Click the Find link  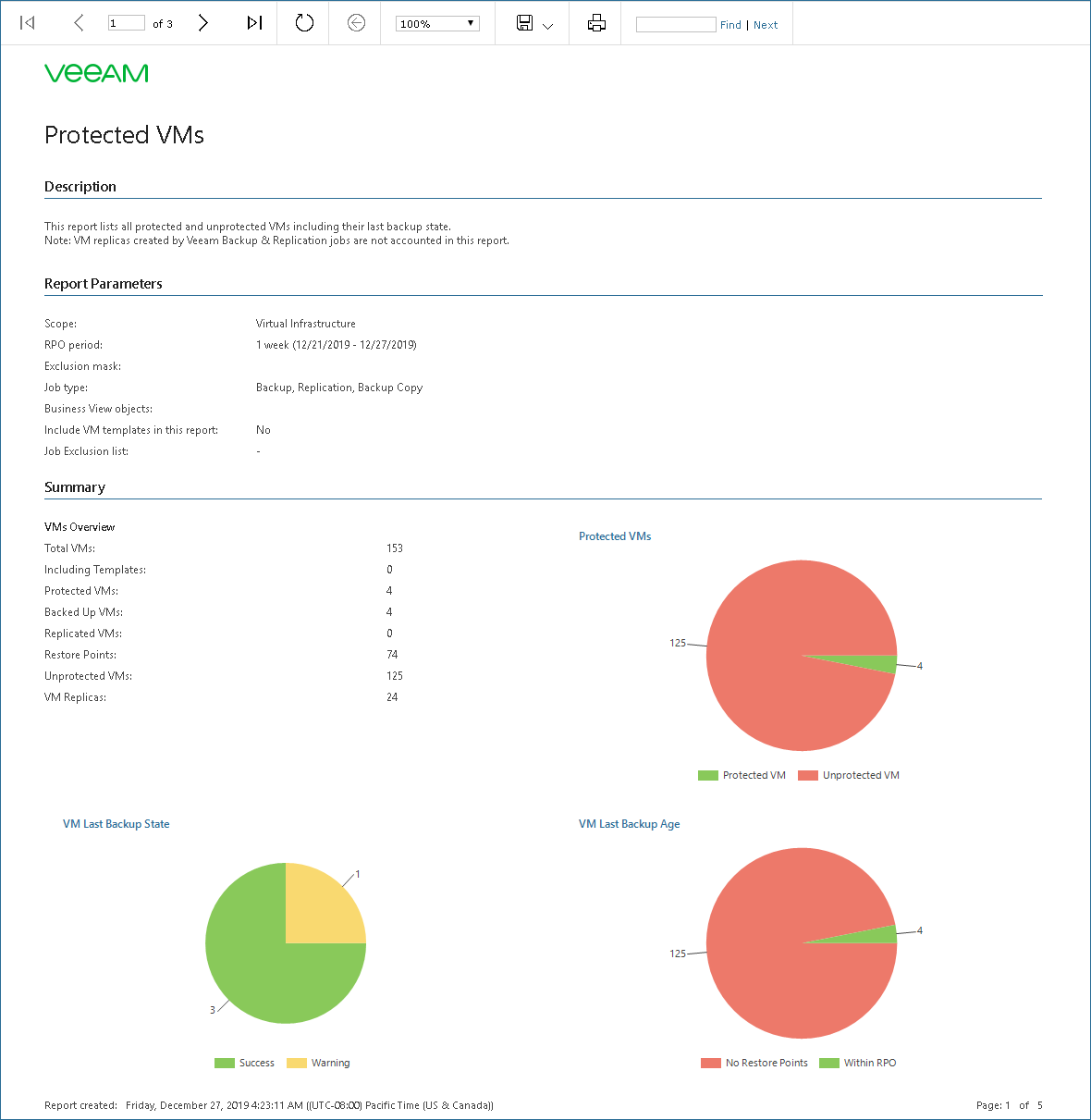click(730, 25)
